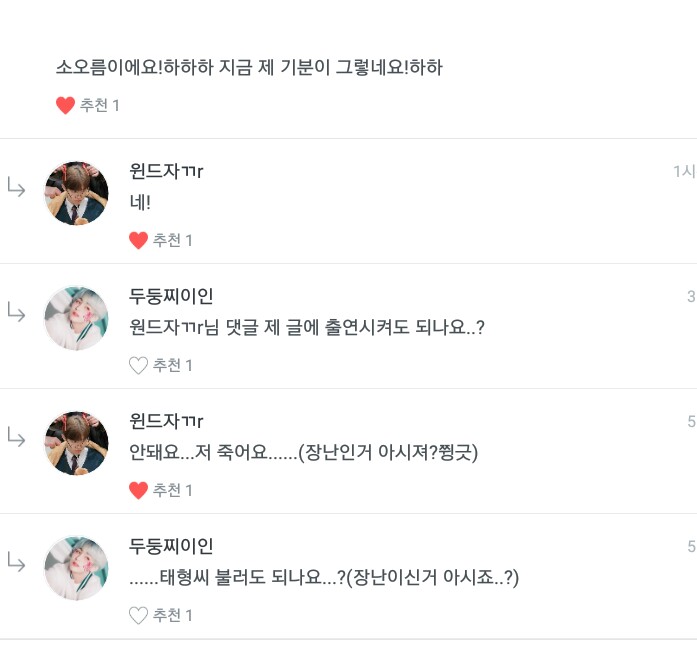This screenshot has height=660, width=697.
Task: Click the reply arrow beside the 태형씨 불러도 되나요 comment
Action: [x=17, y=562]
